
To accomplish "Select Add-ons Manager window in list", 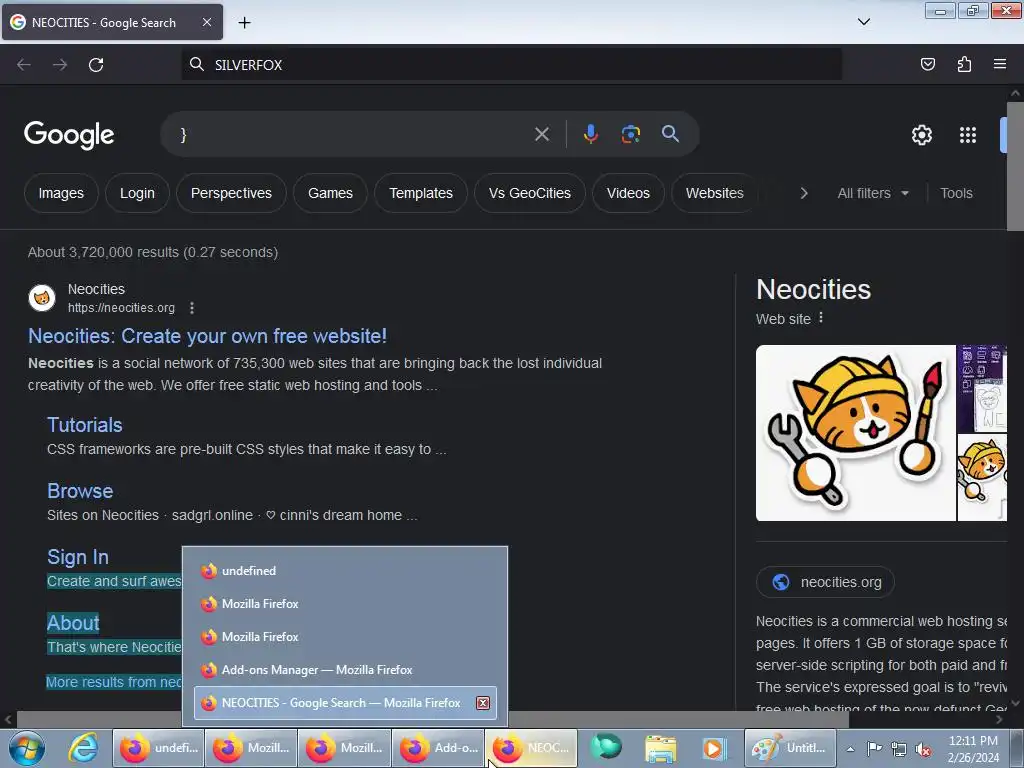I will point(345,670).
